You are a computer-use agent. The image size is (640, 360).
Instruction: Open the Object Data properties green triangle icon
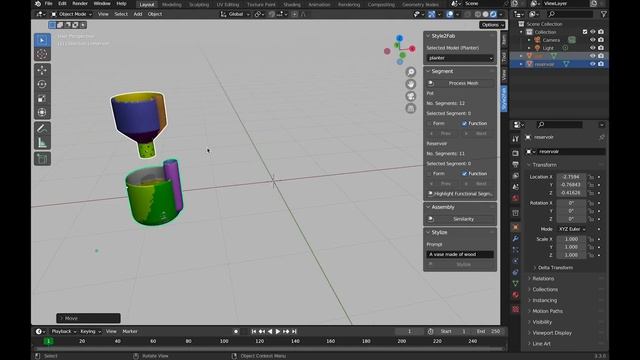[516, 283]
